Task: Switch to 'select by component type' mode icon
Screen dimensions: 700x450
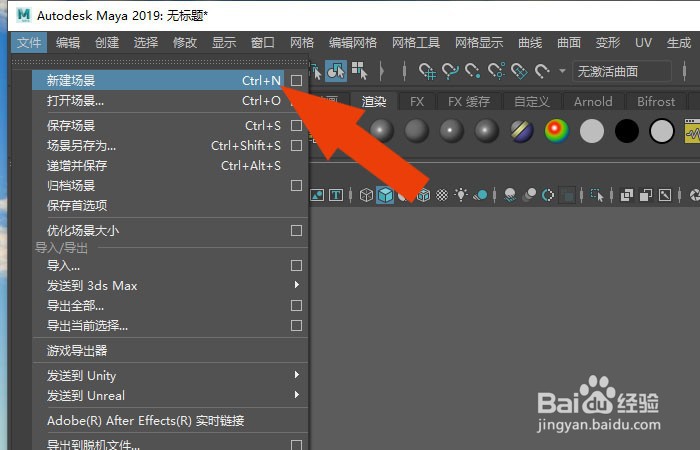Action: 359,71
